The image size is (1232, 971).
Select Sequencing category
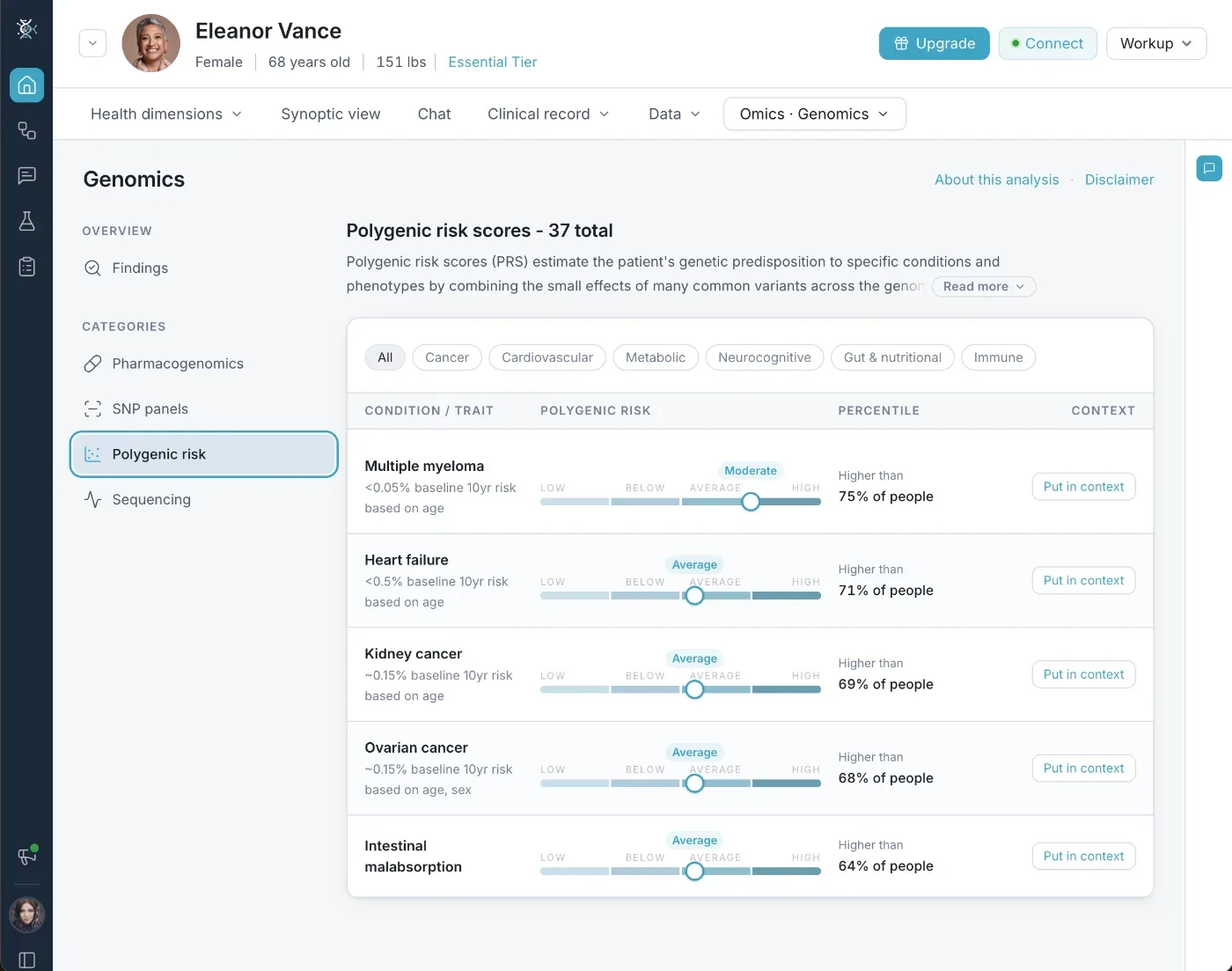point(203,499)
